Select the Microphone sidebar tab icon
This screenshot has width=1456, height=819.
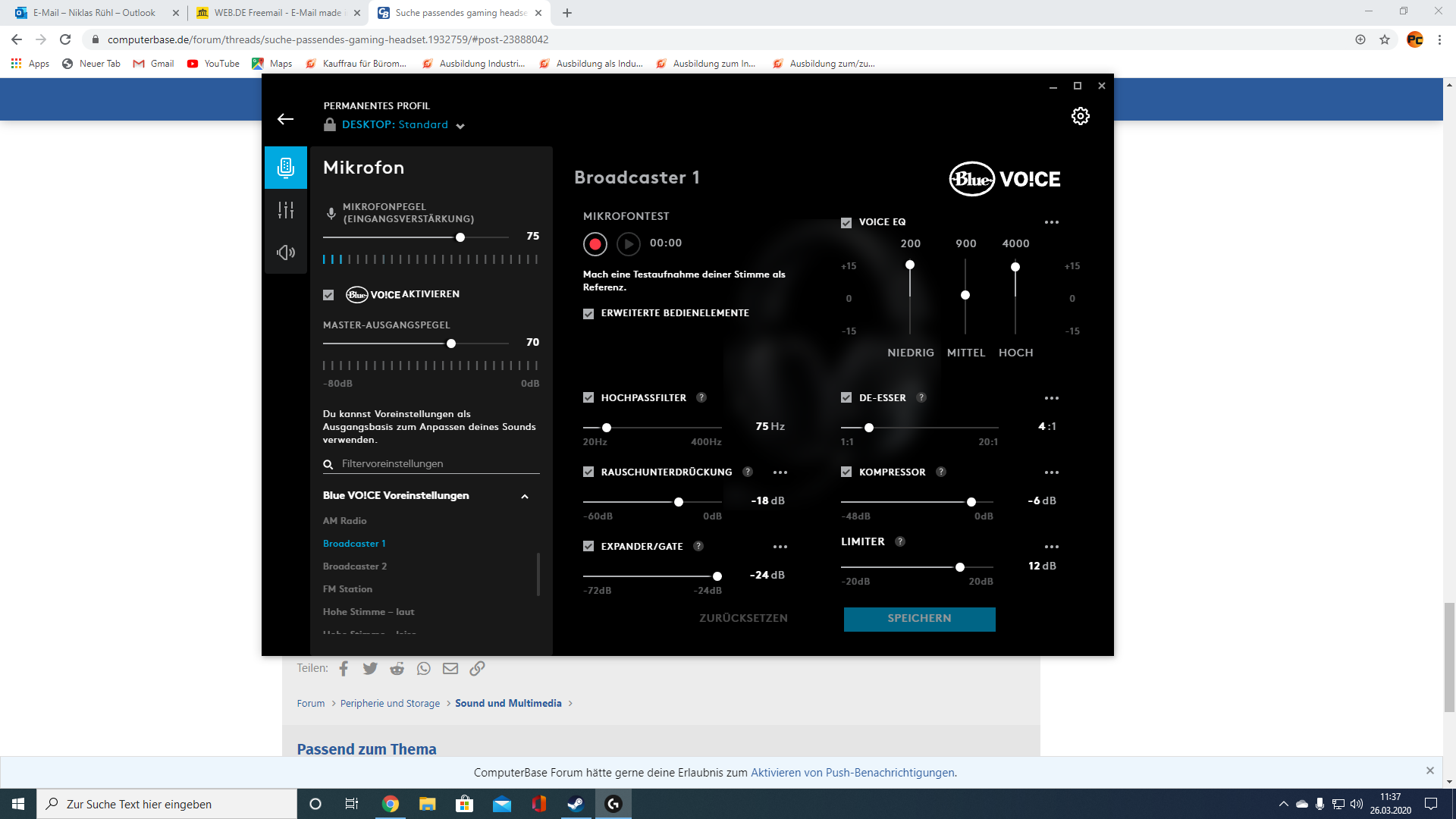tap(286, 168)
